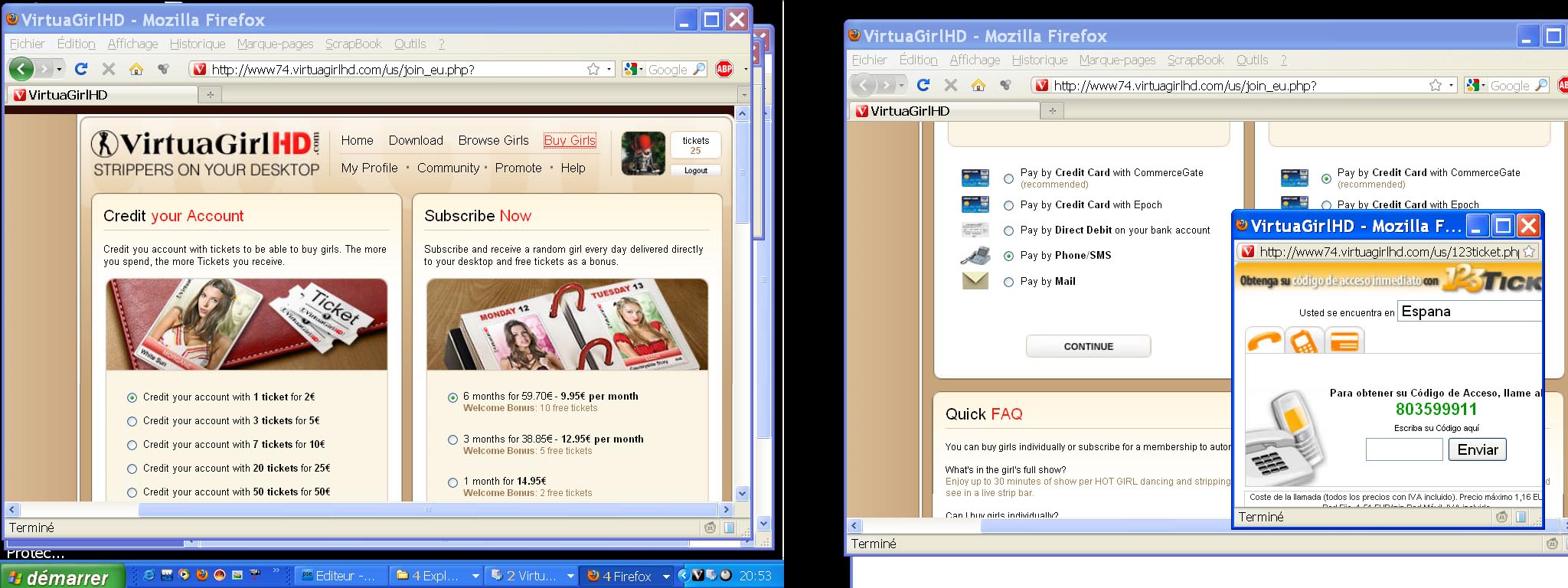Screen dimensions: 1568x588
Task: Select Pay by Direct Debit radio button
Action: coord(1008,230)
